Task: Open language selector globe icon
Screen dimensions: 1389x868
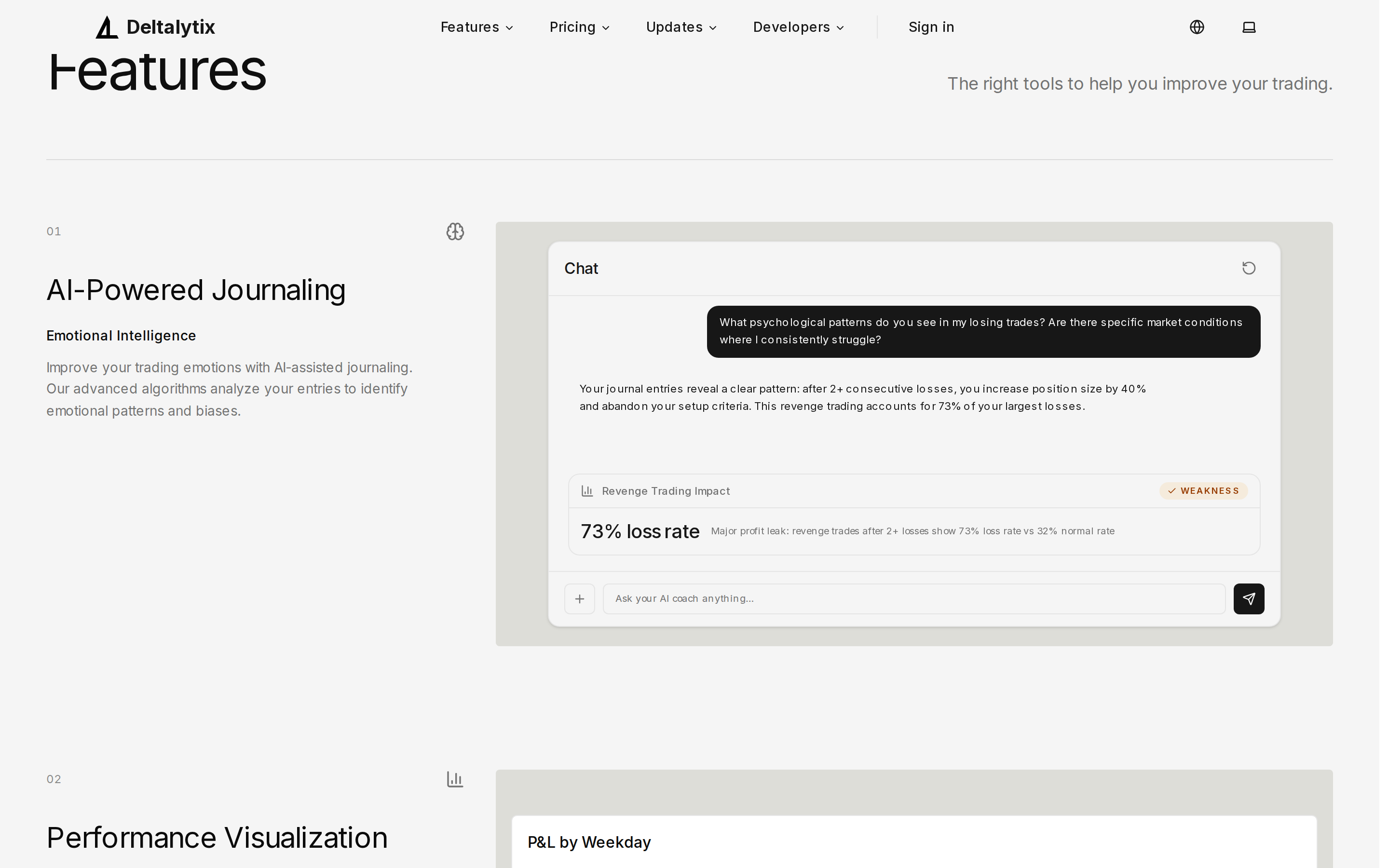Action: point(1197,27)
